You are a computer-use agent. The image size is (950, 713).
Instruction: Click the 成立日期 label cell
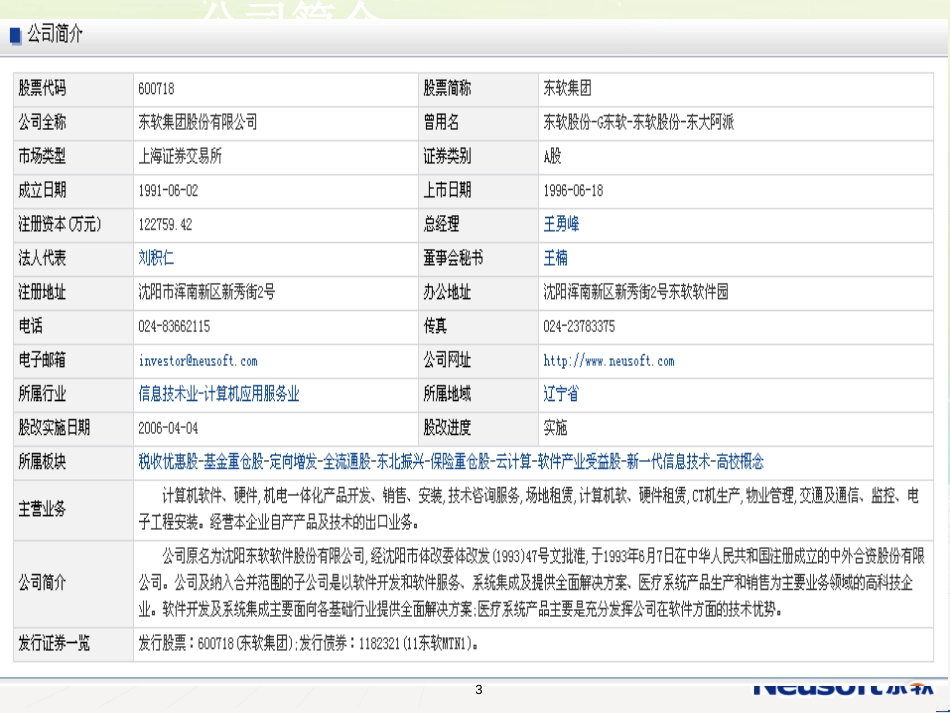pos(73,191)
